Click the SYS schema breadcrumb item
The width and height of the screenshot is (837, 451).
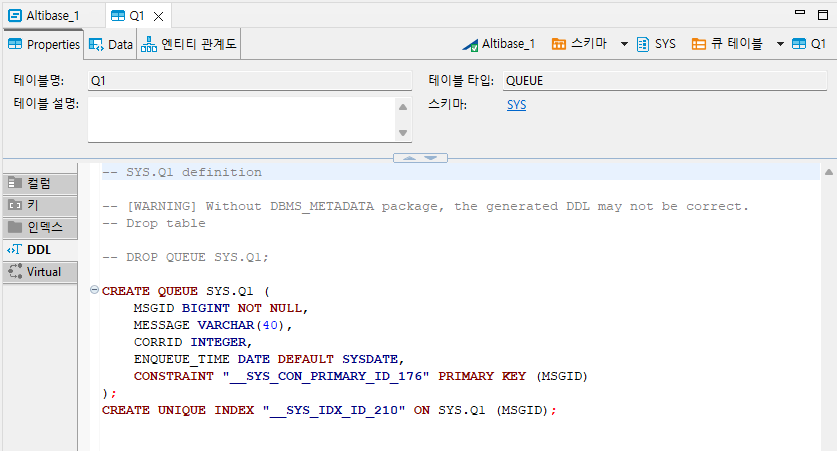[x=656, y=44]
